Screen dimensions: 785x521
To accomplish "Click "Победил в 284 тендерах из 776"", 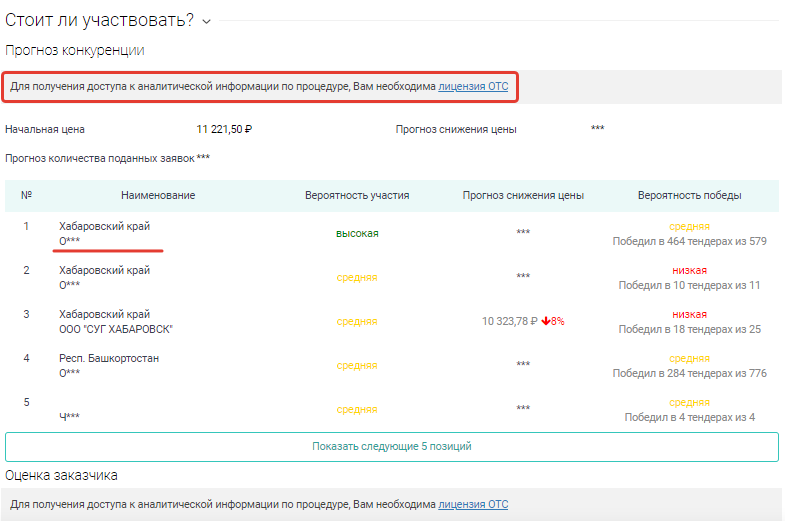I will click(689, 373).
